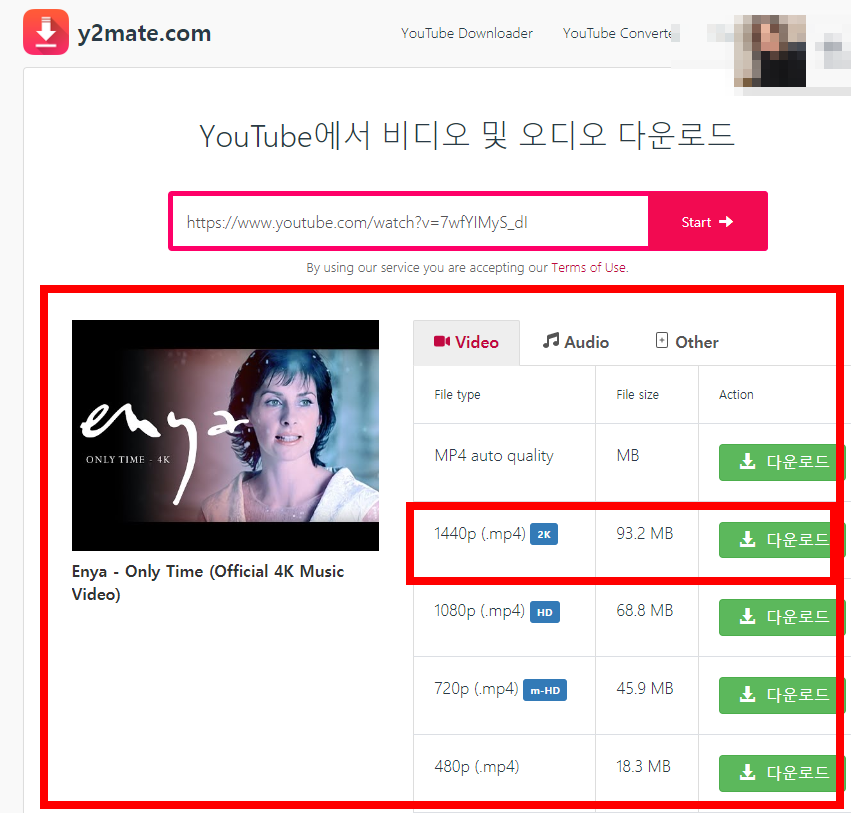This screenshot has height=813, width=851.
Task: Click the 'File size' column header
Action: coord(637,395)
